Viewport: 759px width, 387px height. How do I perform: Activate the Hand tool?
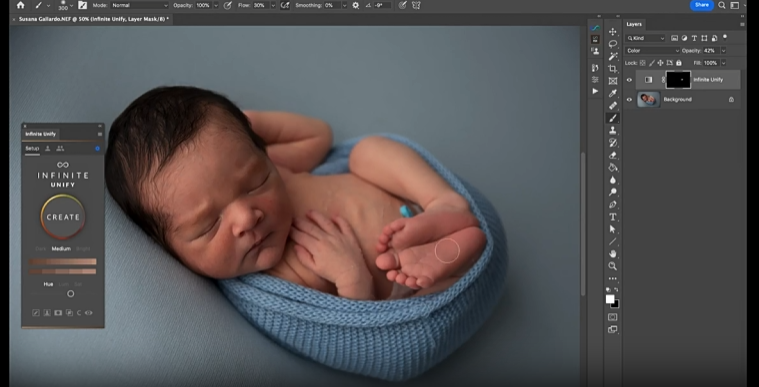click(613, 253)
